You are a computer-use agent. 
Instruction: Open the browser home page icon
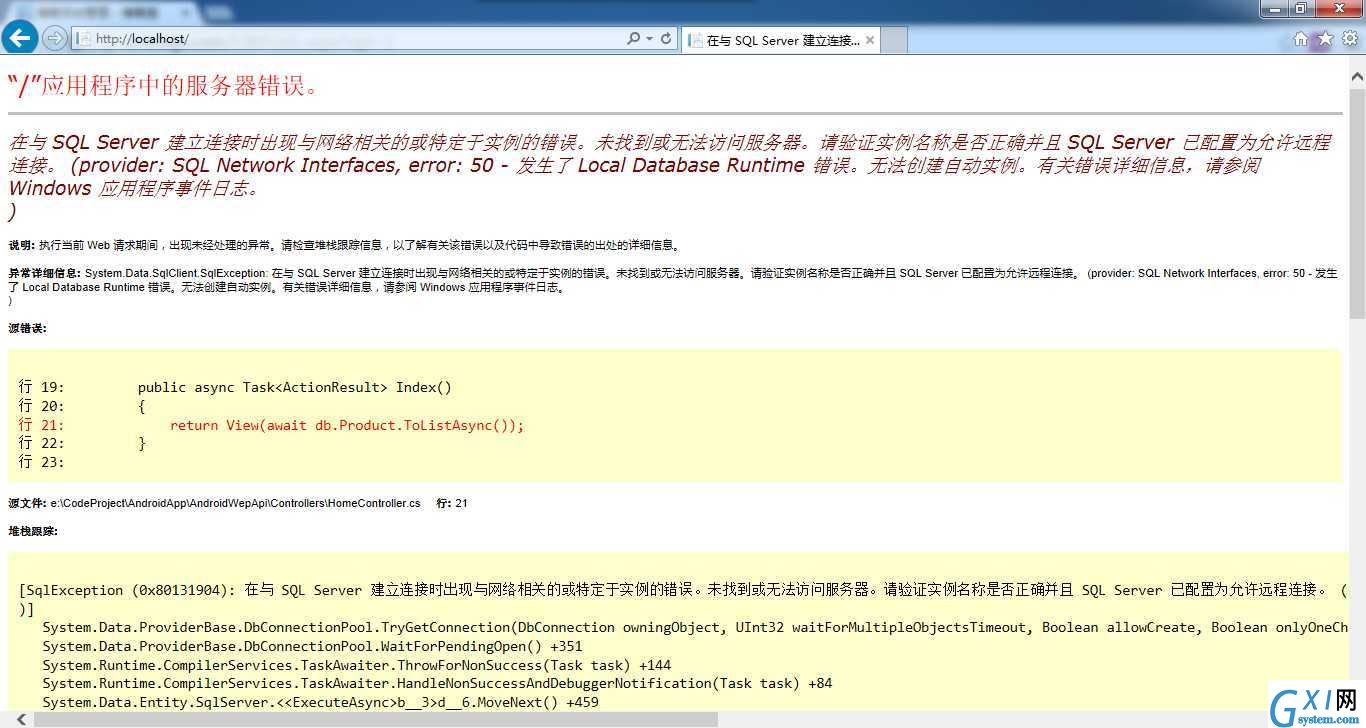pyautogui.click(x=1300, y=39)
